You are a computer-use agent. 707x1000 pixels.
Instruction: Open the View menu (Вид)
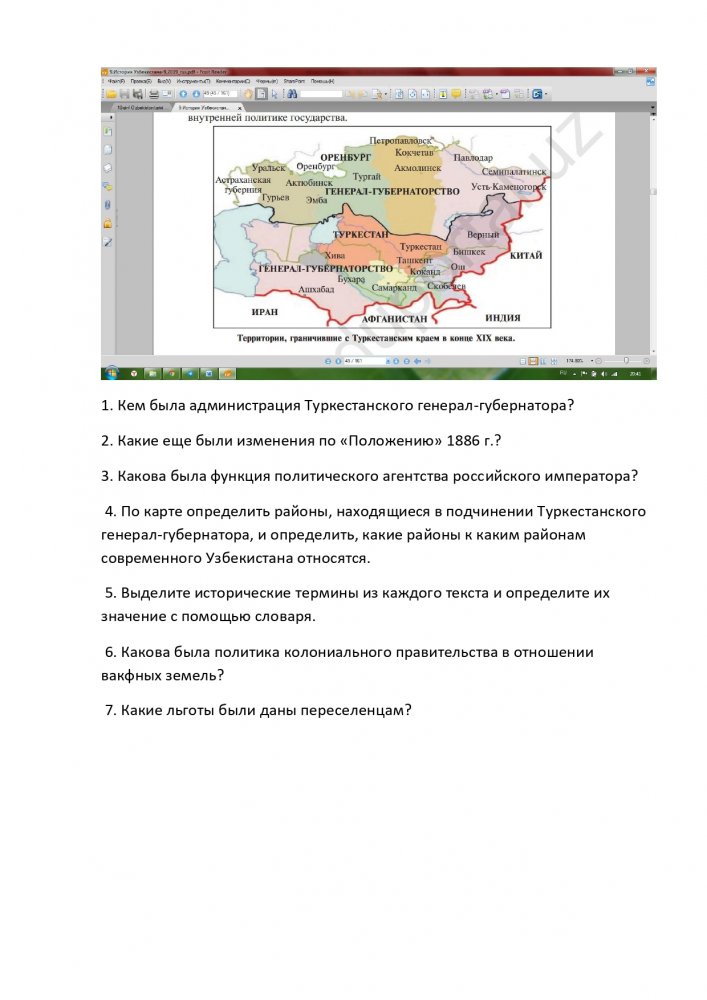[164, 82]
